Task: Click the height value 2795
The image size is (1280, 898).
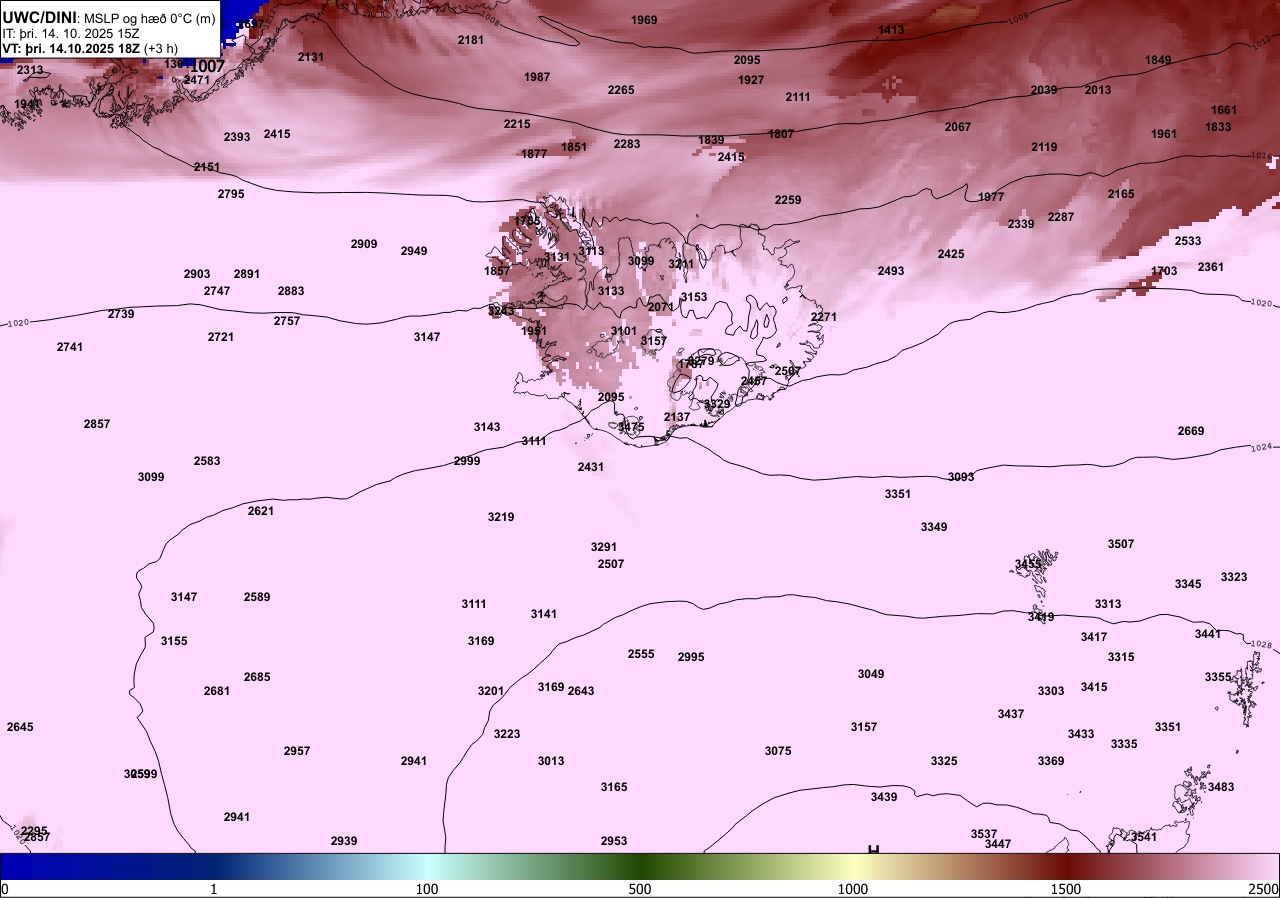Action: [x=231, y=194]
